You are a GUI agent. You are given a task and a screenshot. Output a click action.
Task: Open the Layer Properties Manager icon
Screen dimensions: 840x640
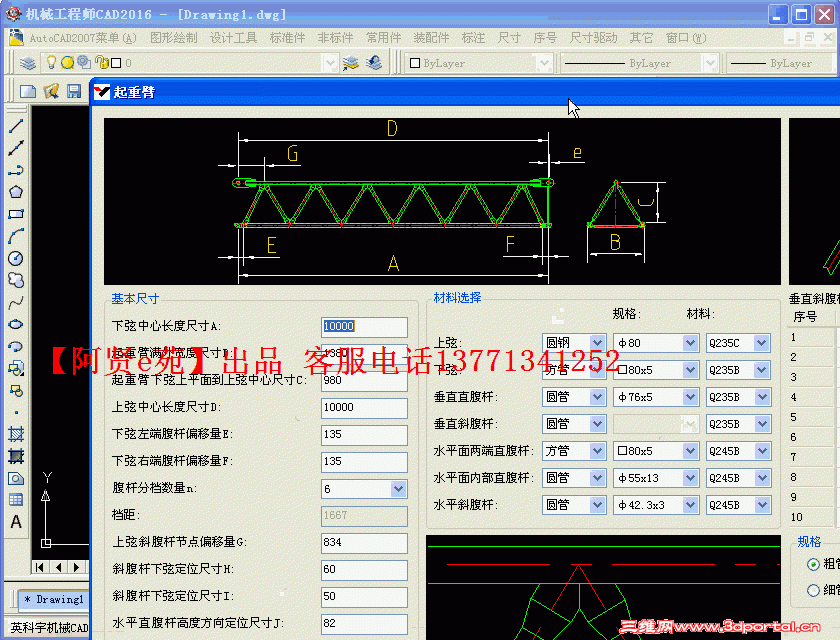click(28, 63)
